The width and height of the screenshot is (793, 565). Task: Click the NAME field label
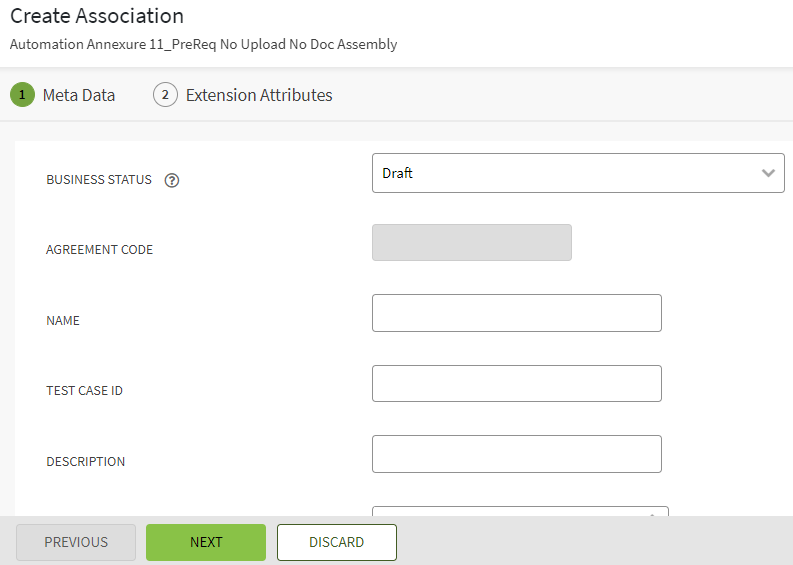[x=63, y=321]
